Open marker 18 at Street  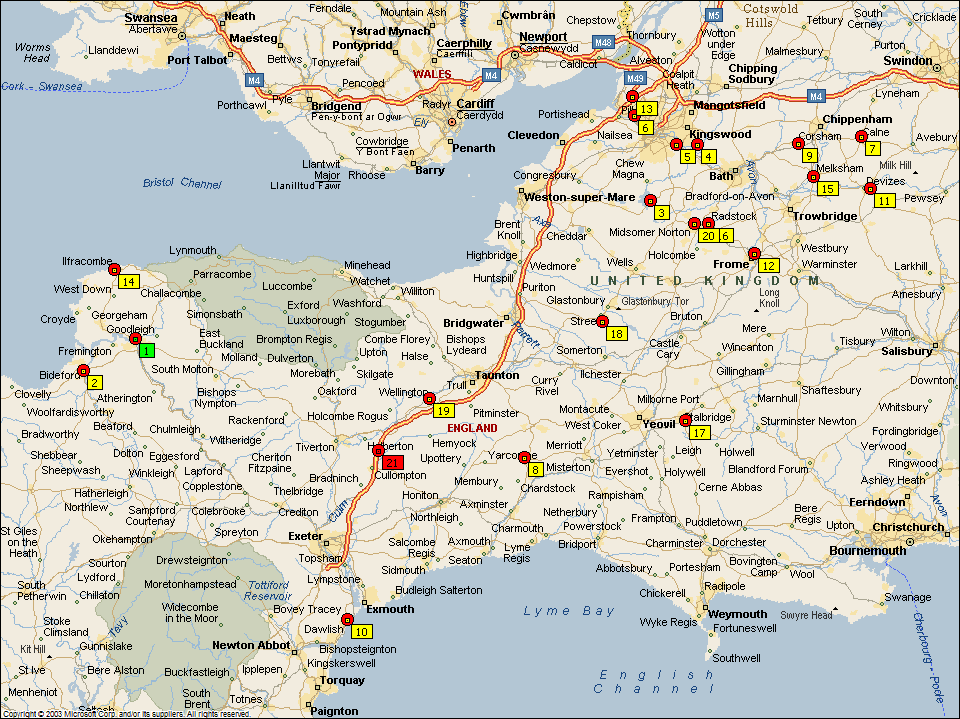pos(616,333)
